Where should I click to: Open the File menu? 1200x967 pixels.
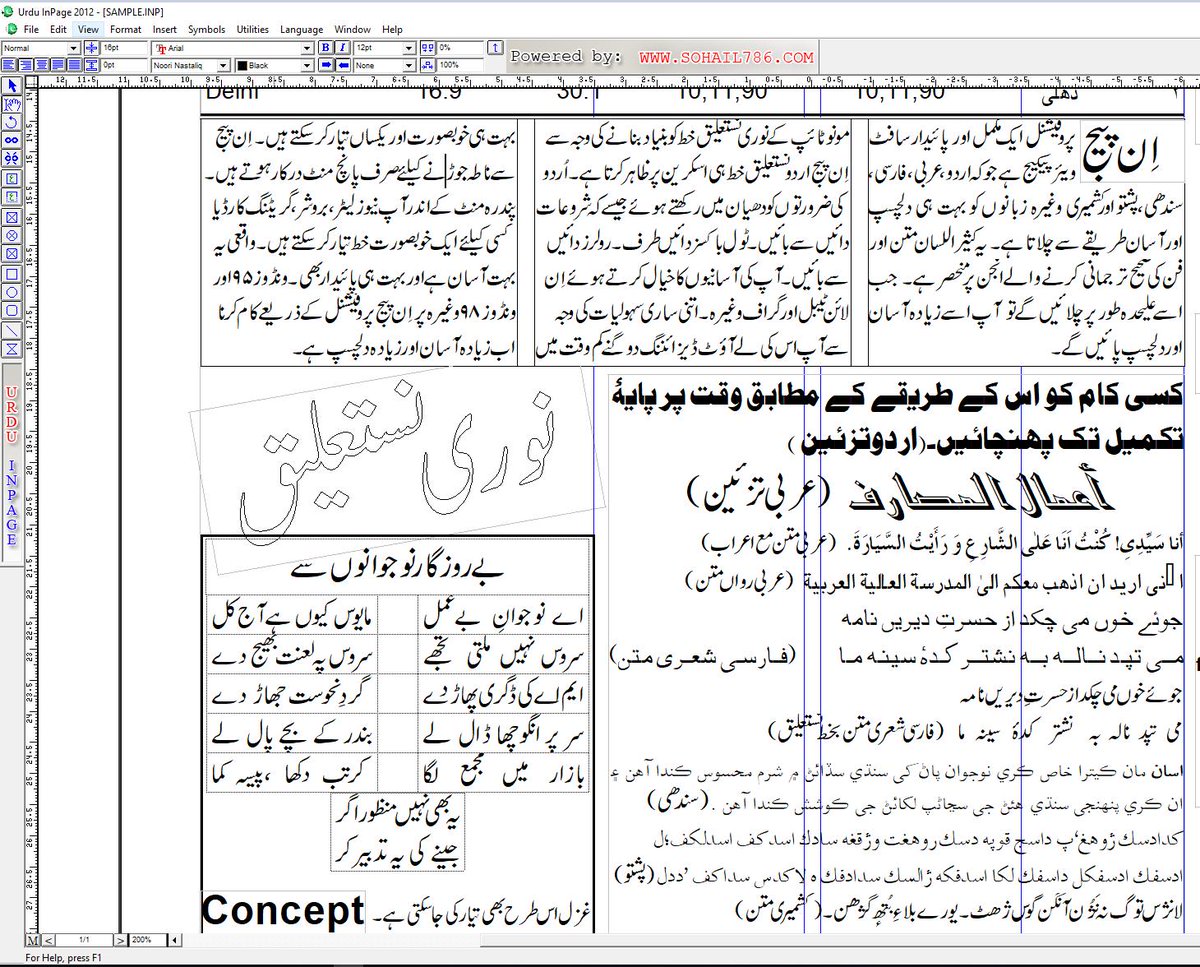[x=32, y=30]
